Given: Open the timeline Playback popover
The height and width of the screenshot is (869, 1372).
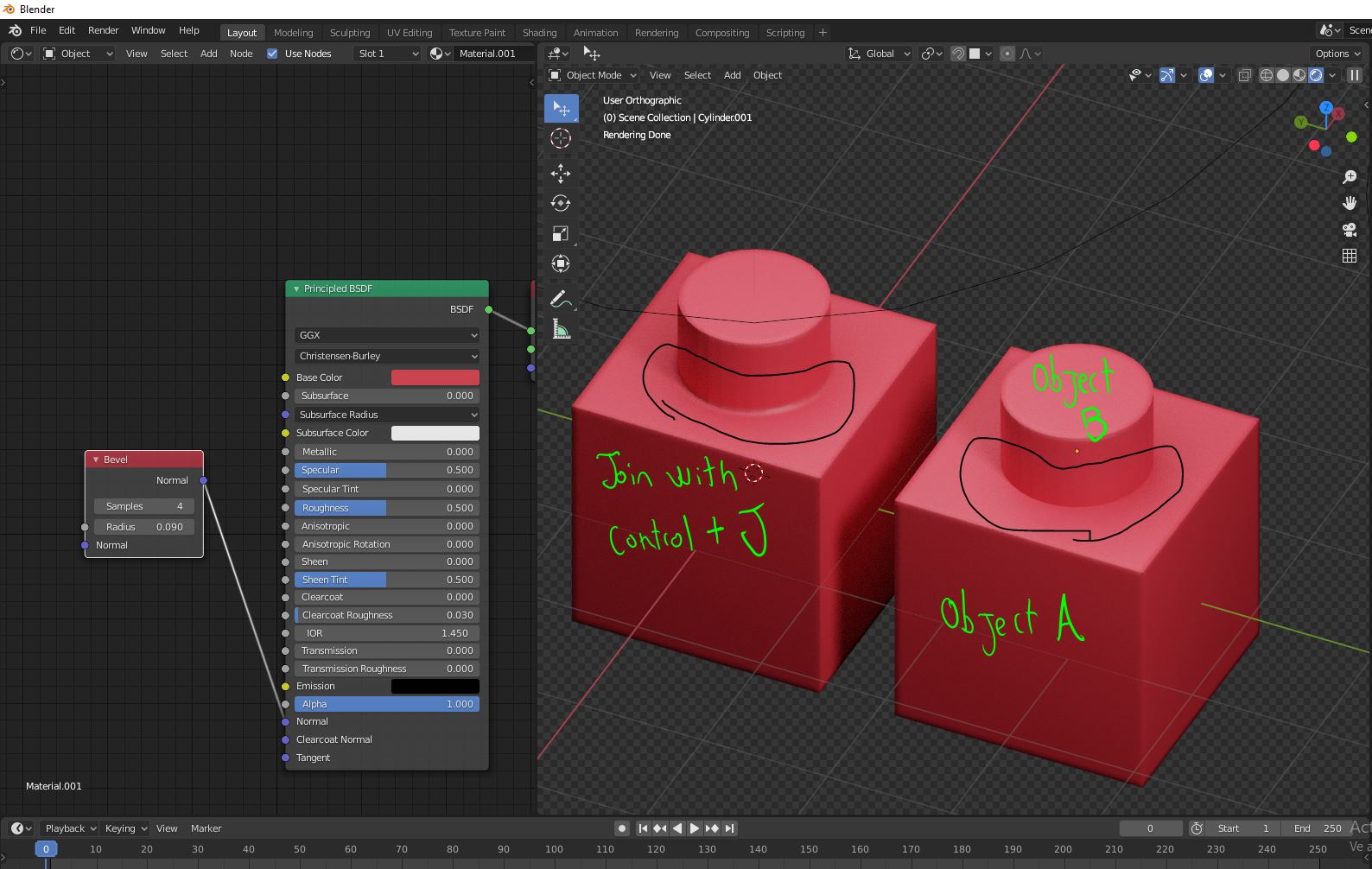Looking at the screenshot, I should [x=69, y=828].
